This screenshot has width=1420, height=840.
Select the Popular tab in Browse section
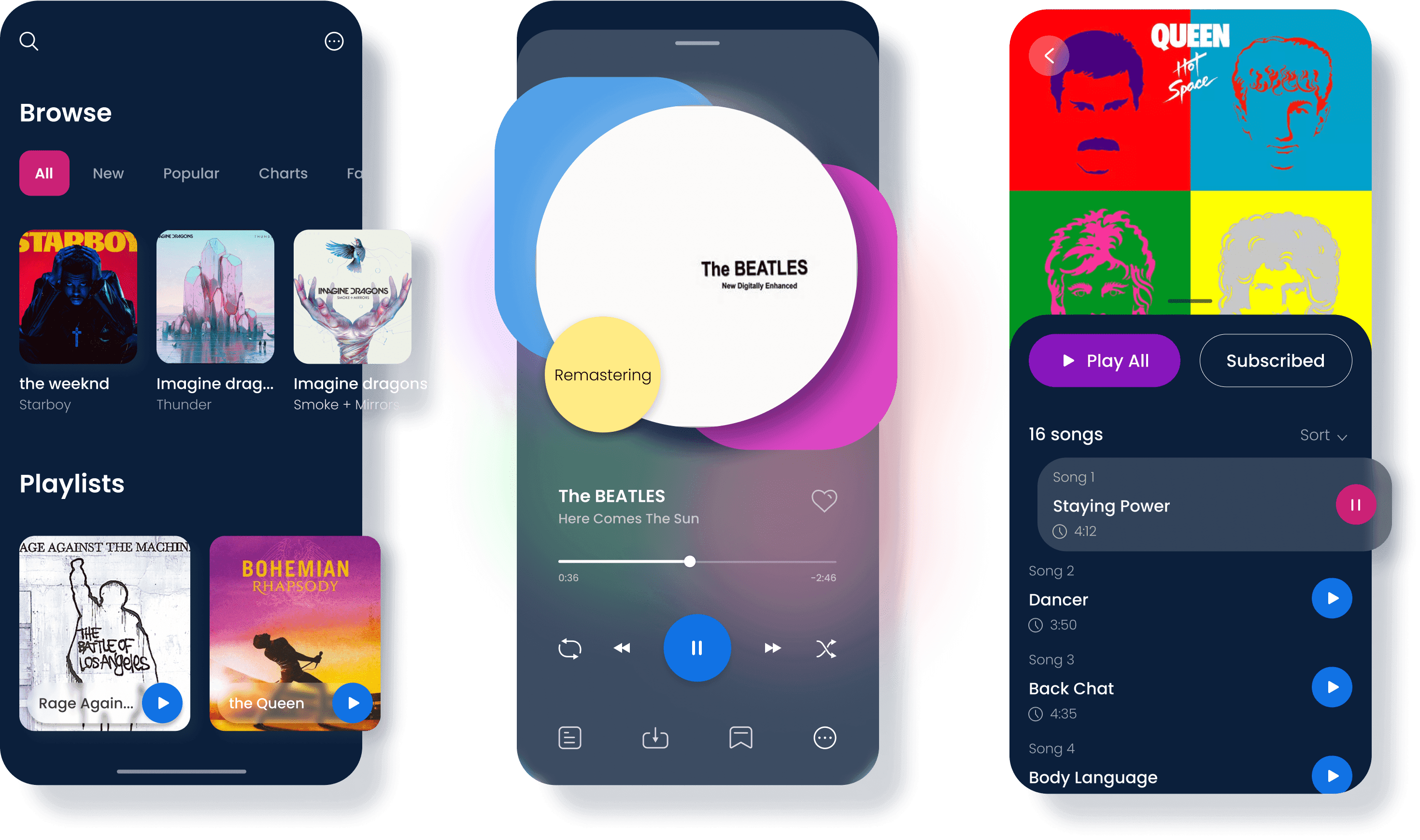[191, 174]
